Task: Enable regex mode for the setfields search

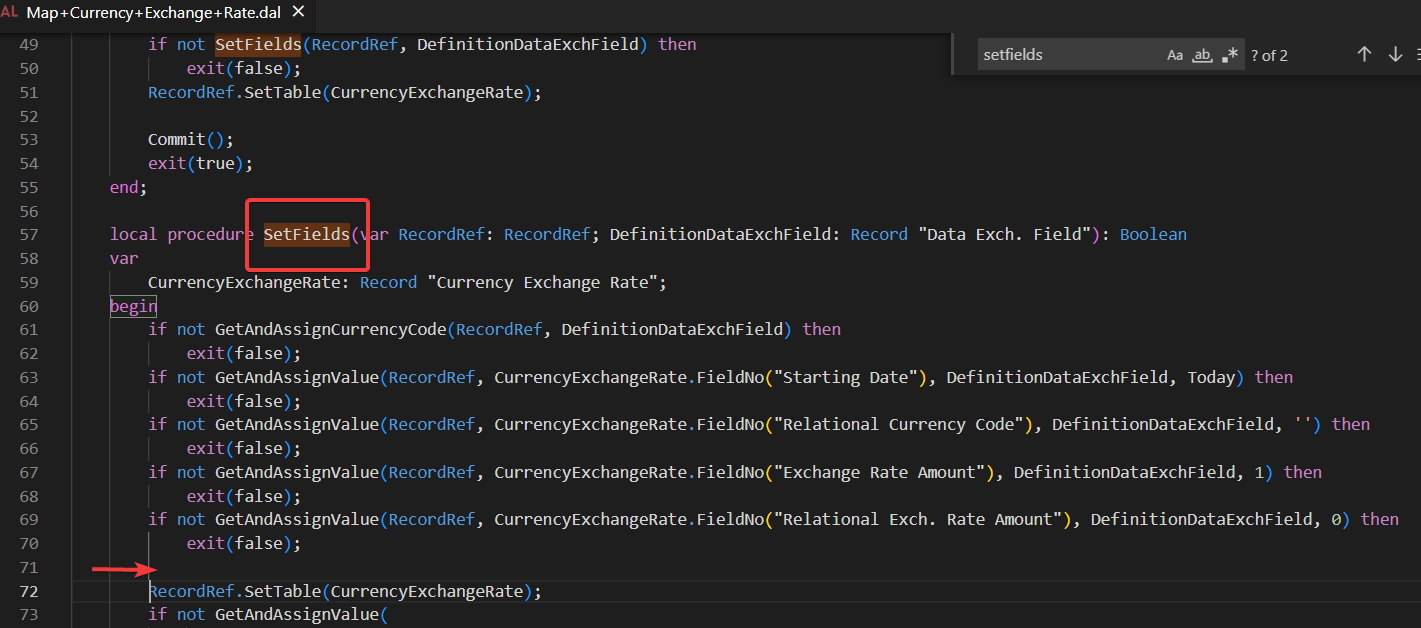Action: pyautogui.click(x=1228, y=55)
